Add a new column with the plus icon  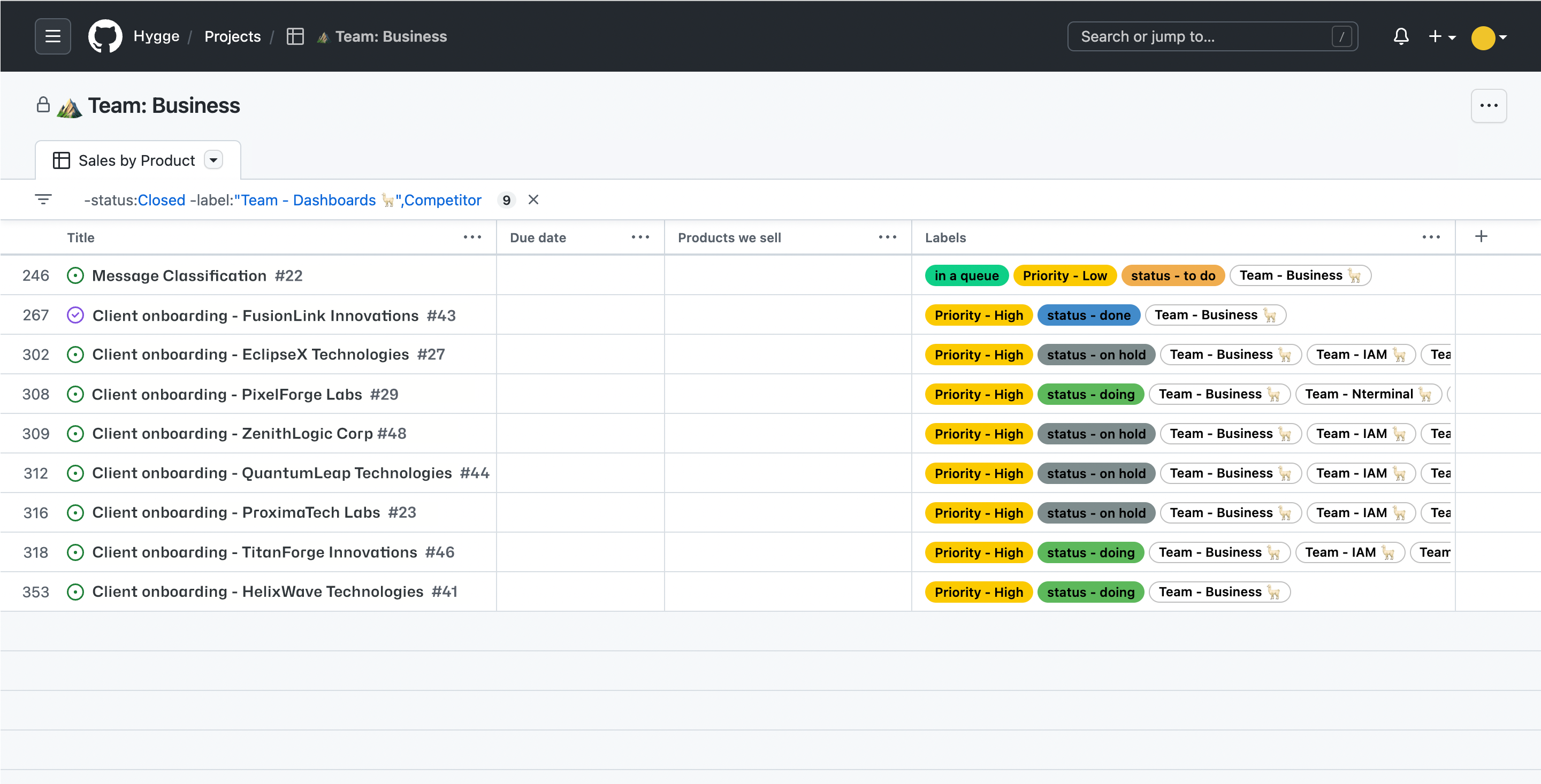tap(1481, 237)
